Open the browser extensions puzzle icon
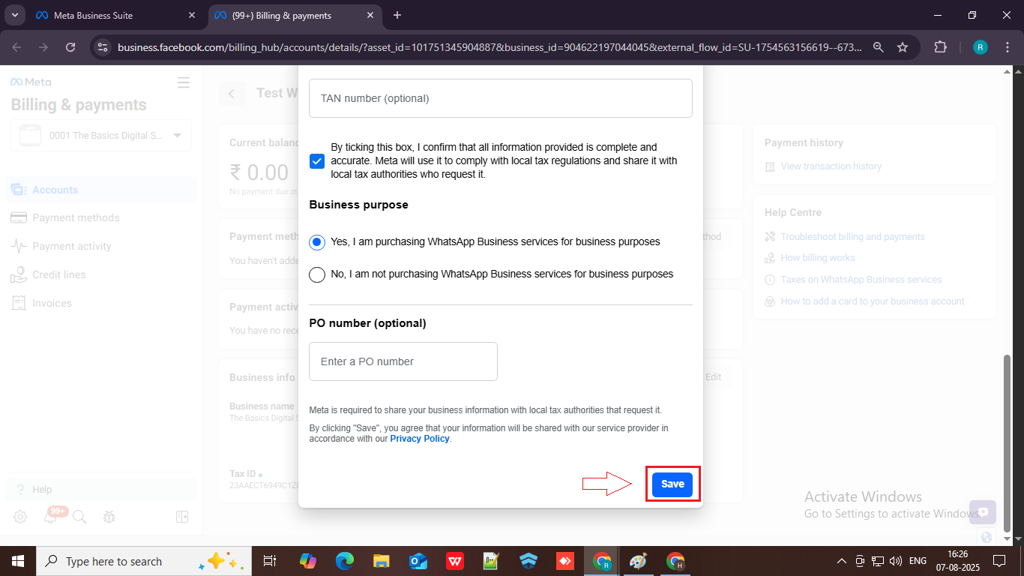The image size is (1024, 576). [x=940, y=47]
